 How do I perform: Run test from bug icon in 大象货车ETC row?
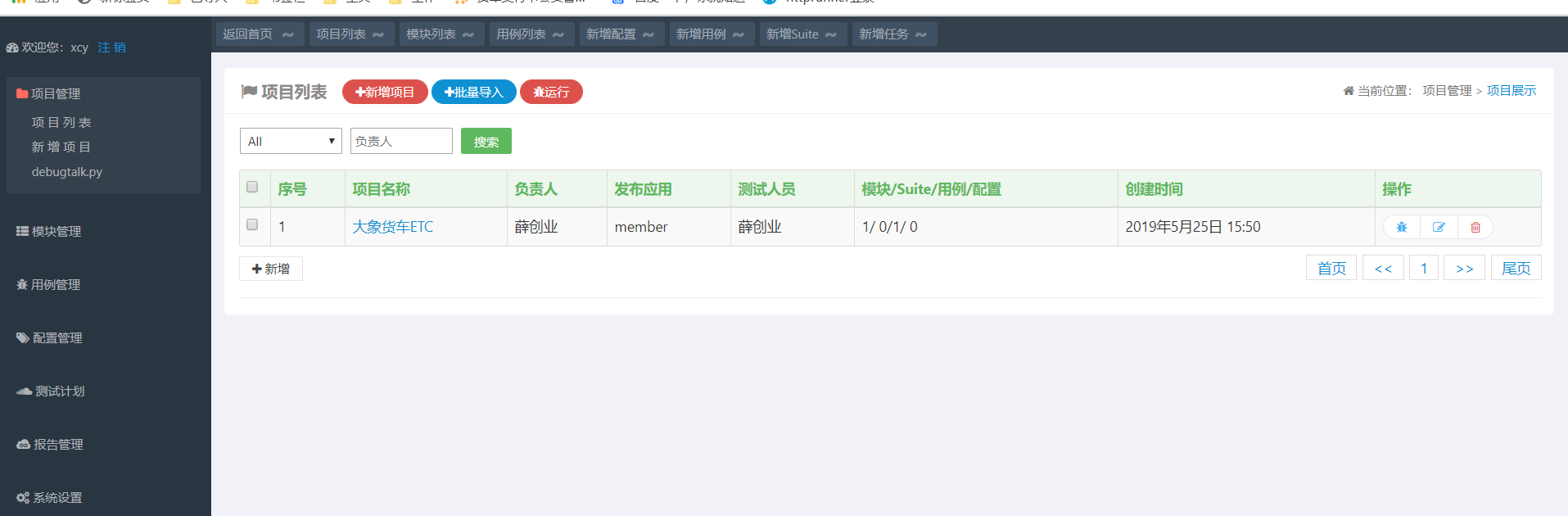coord(1402,227)
